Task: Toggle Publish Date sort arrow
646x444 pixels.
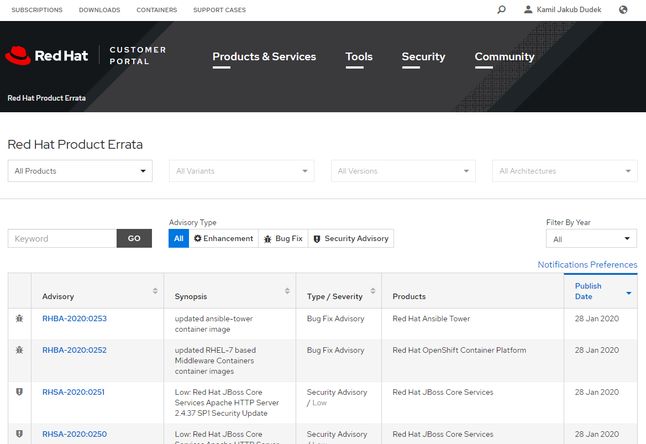Action: (x=628, y=293)
